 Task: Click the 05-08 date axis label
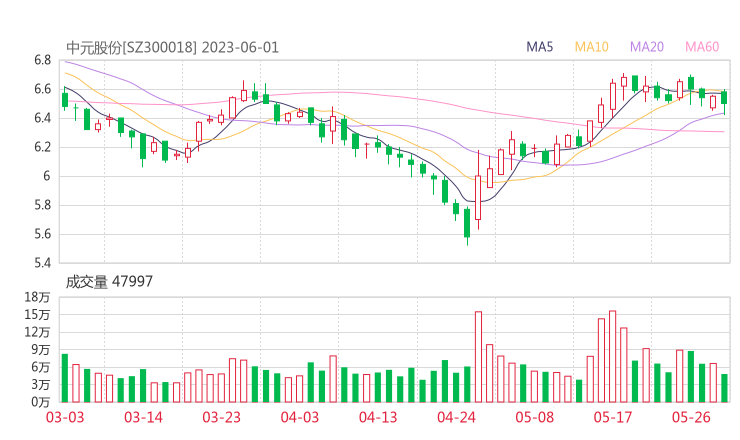click(534, 417)
